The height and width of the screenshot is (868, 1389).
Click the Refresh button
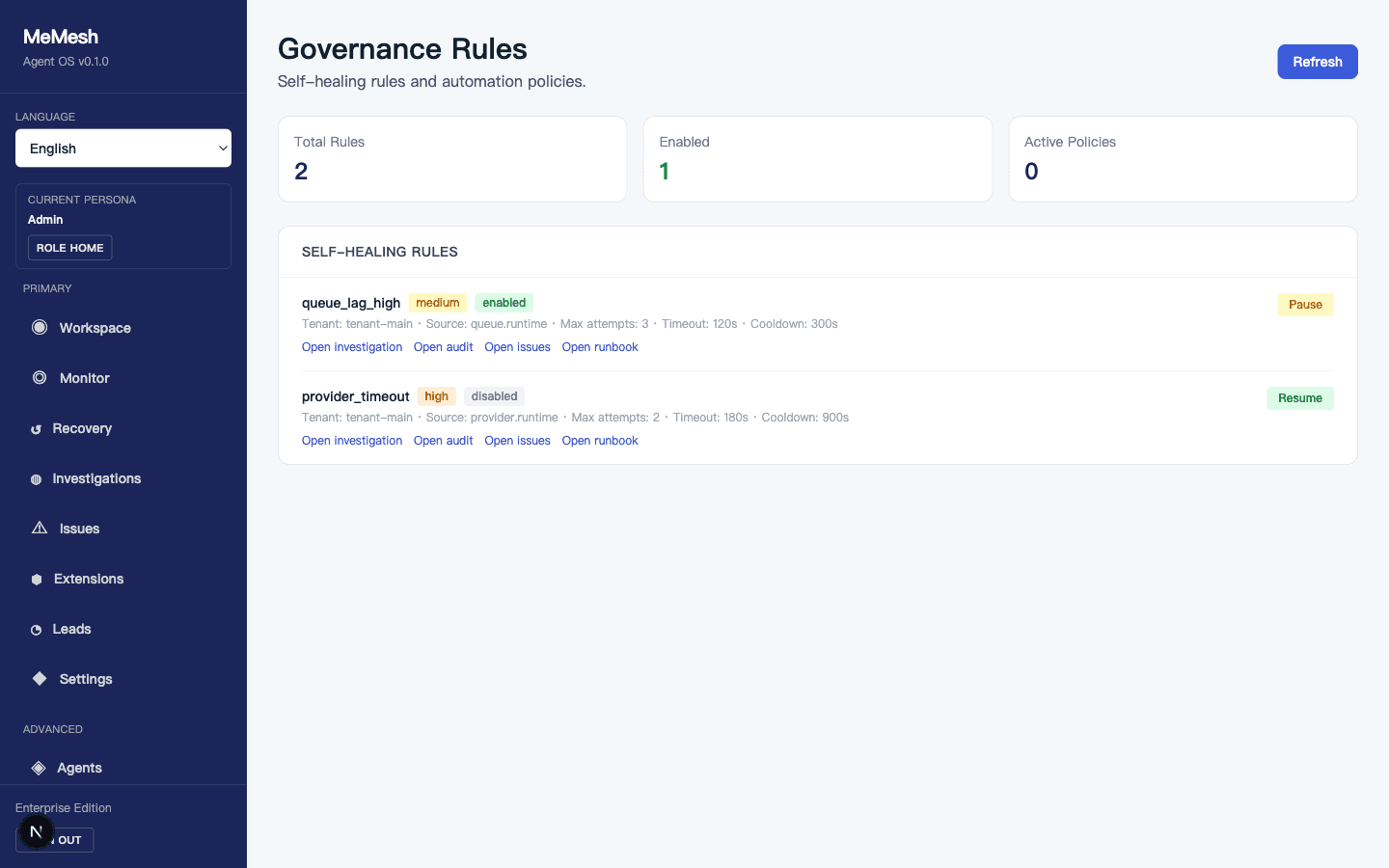point(1317,61)
